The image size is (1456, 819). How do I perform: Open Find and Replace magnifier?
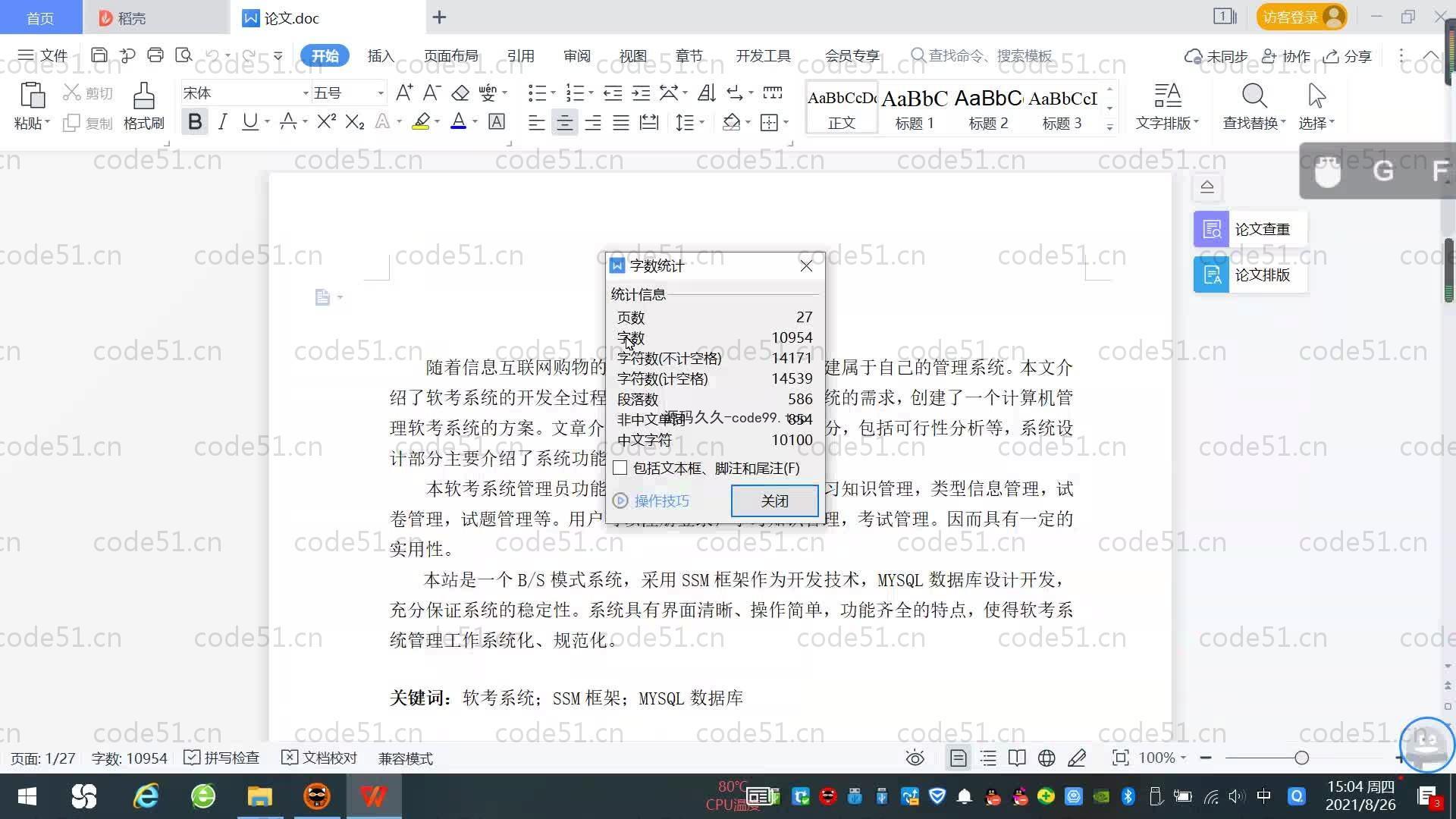(x=1254, y=96)
